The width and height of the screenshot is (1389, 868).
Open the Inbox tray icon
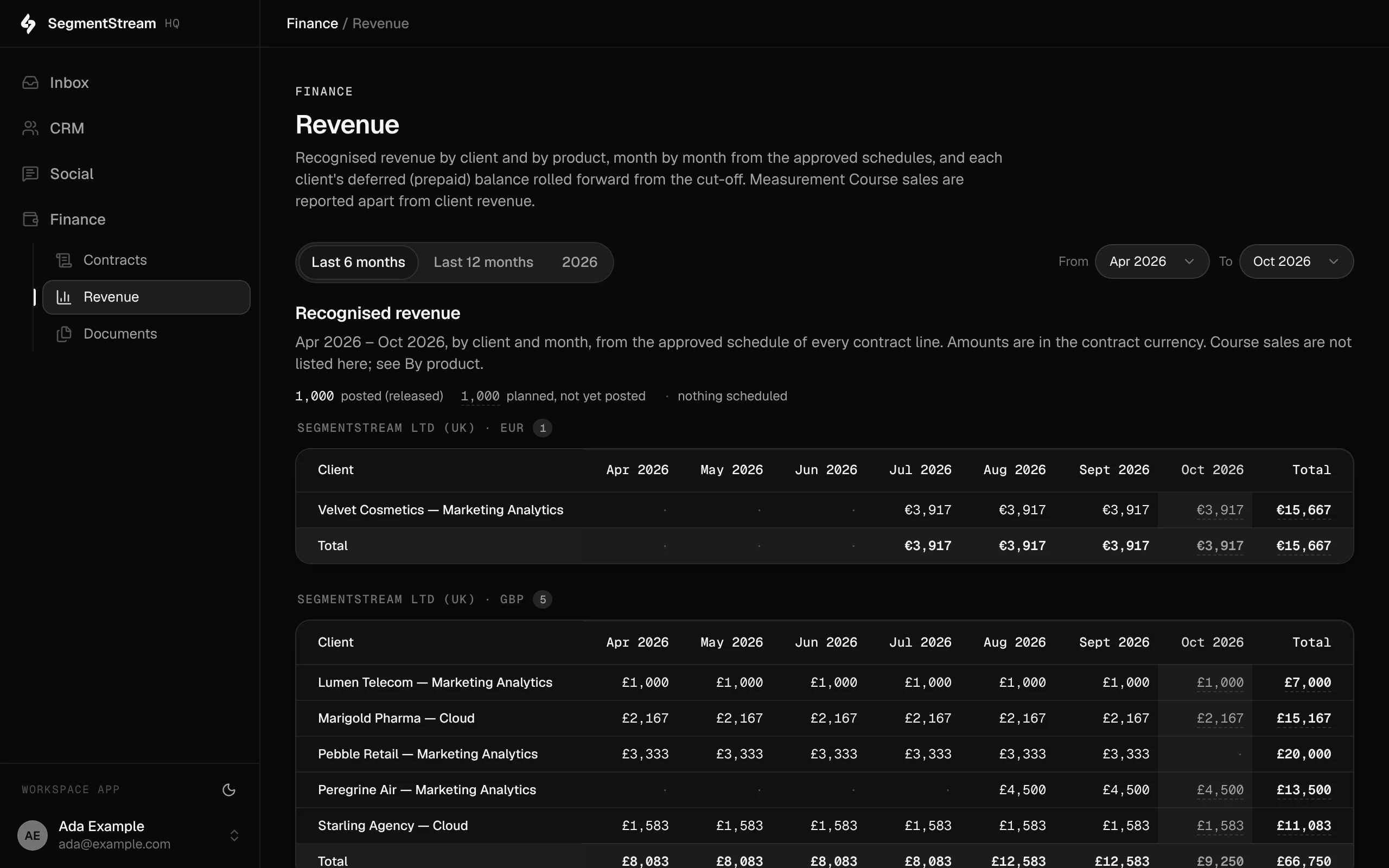click(x=30, y=82)
